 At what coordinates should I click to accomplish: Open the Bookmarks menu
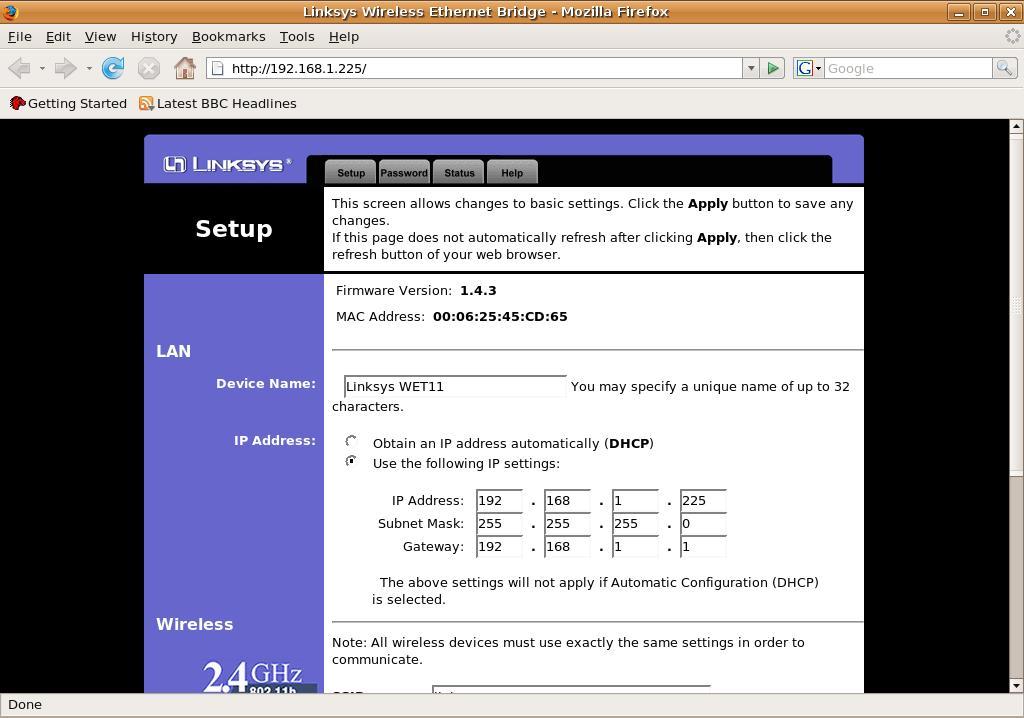click(229, 37)
